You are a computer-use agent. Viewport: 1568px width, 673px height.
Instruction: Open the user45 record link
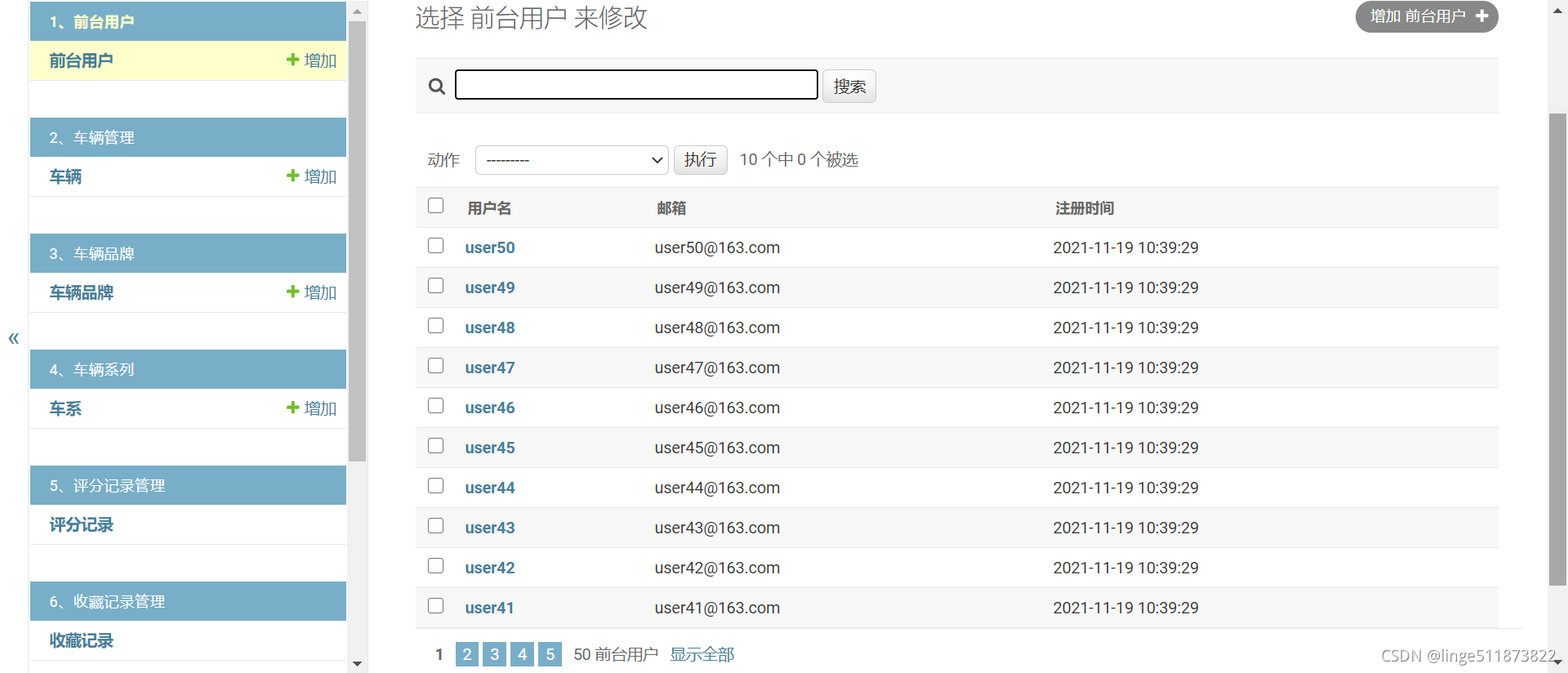click(490, 448)
